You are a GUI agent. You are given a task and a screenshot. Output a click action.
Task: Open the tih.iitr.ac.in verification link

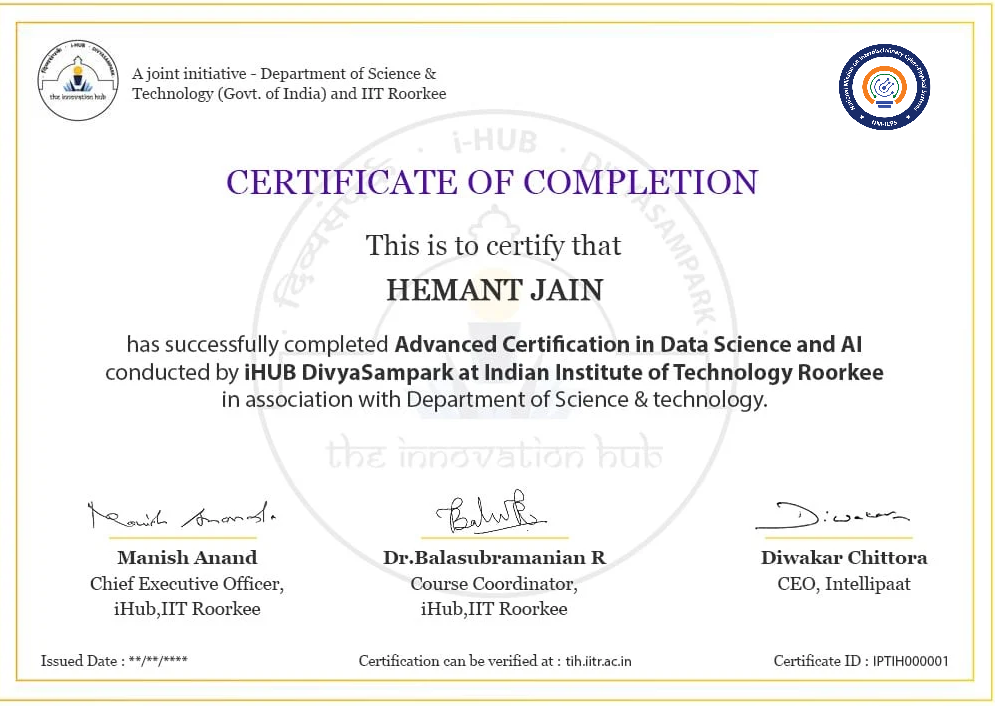coord(598,661)
